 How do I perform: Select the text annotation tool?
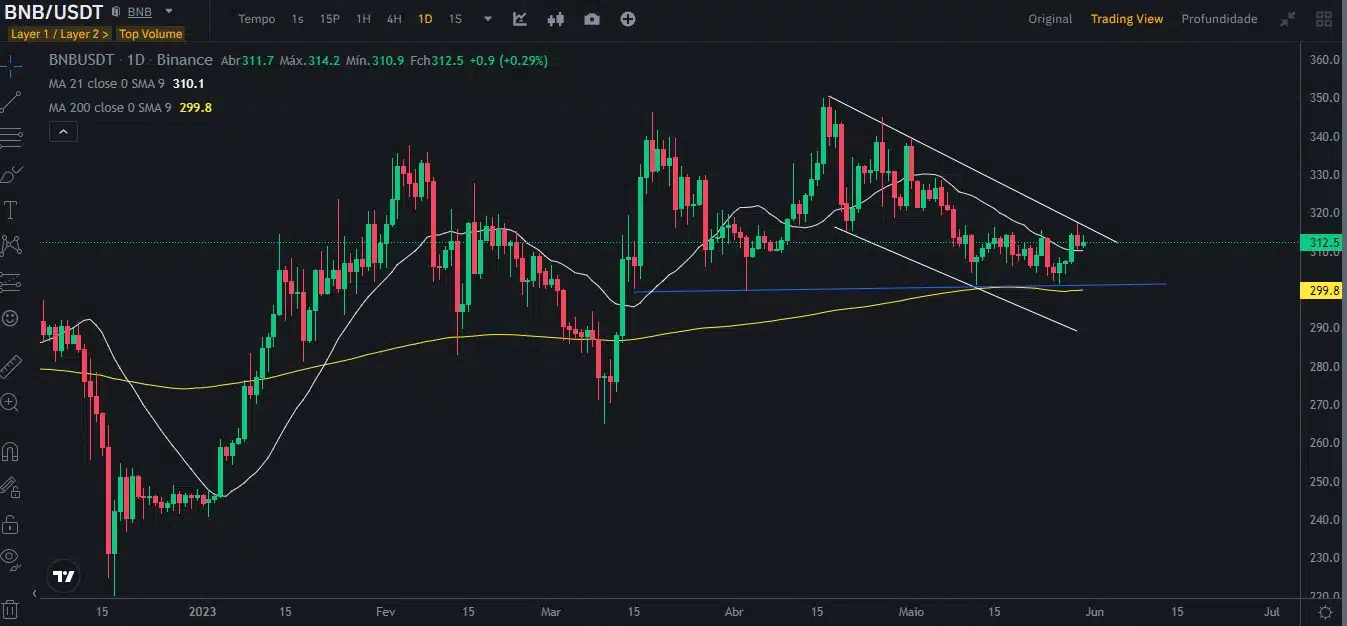[x=10, y=209]
